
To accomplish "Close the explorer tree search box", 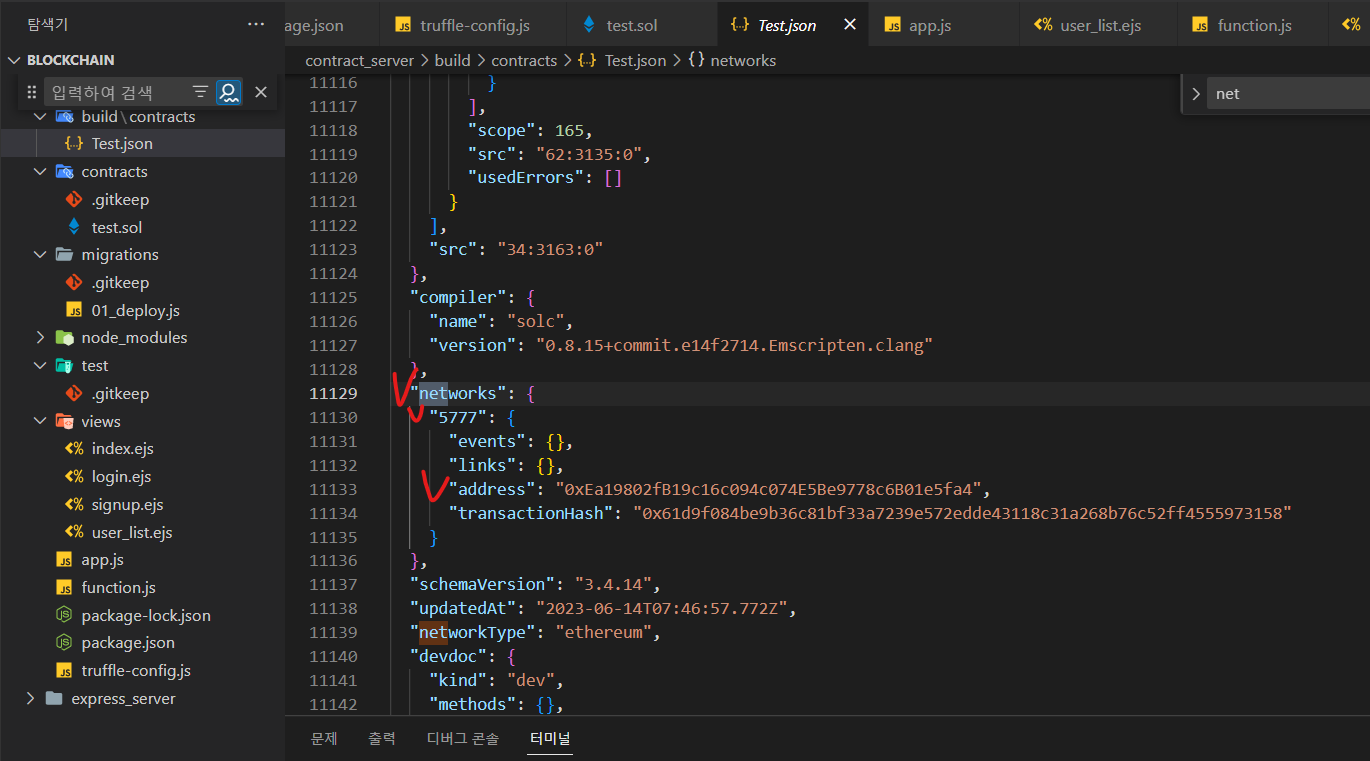I will [x=261, y=92].
